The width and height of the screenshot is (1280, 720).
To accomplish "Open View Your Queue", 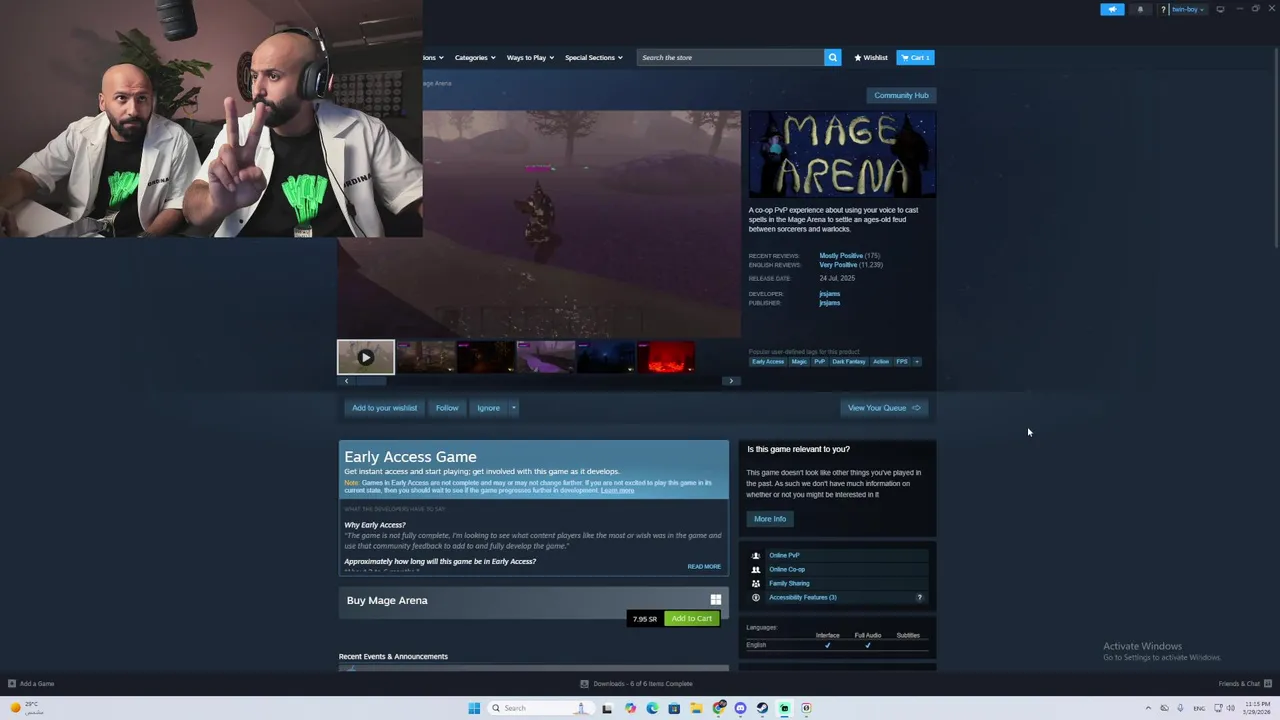I will pos(884,408).
